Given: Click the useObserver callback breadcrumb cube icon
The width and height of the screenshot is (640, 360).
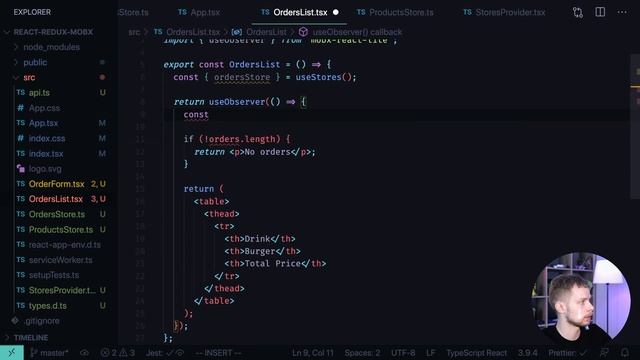Looking at the screenshot, I should coord(303,32).
